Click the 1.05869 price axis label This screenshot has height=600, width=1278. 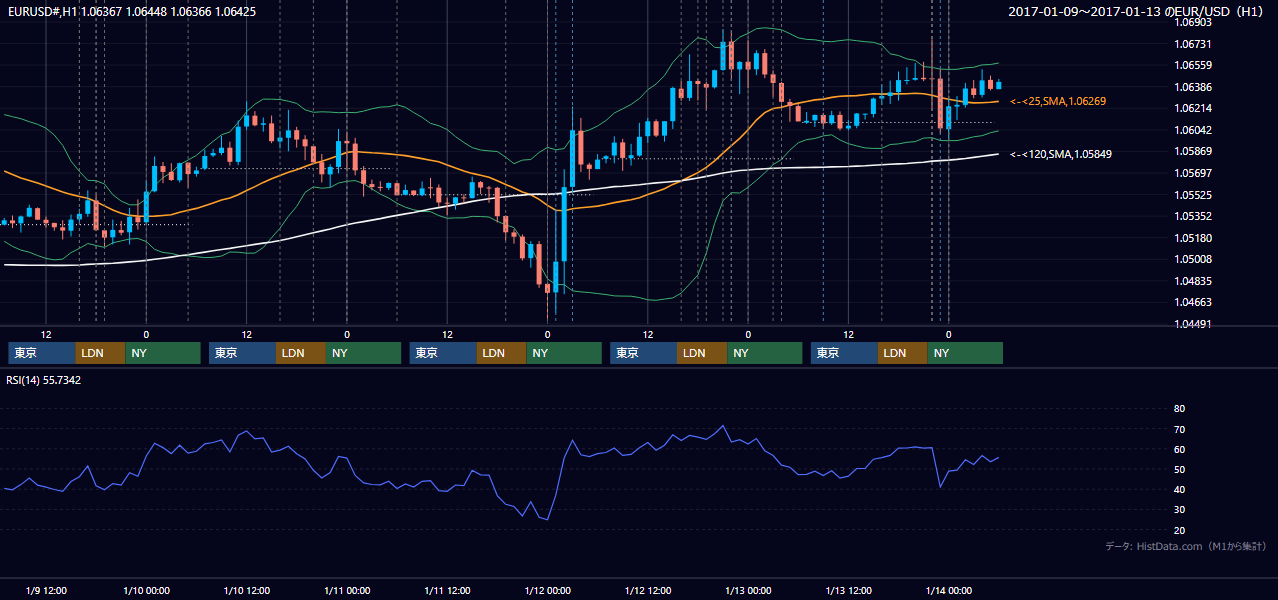click(1192, 151)
